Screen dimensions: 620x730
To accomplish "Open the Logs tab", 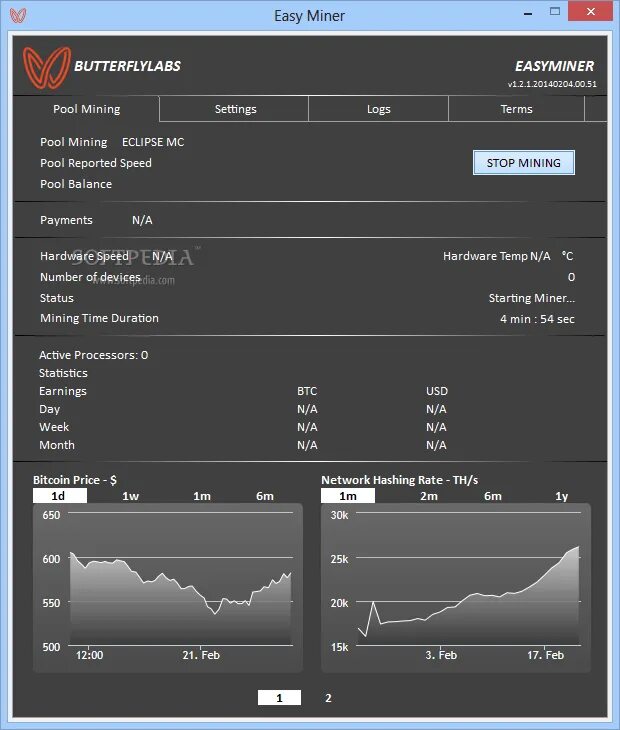I will click(x=378, y=109).
